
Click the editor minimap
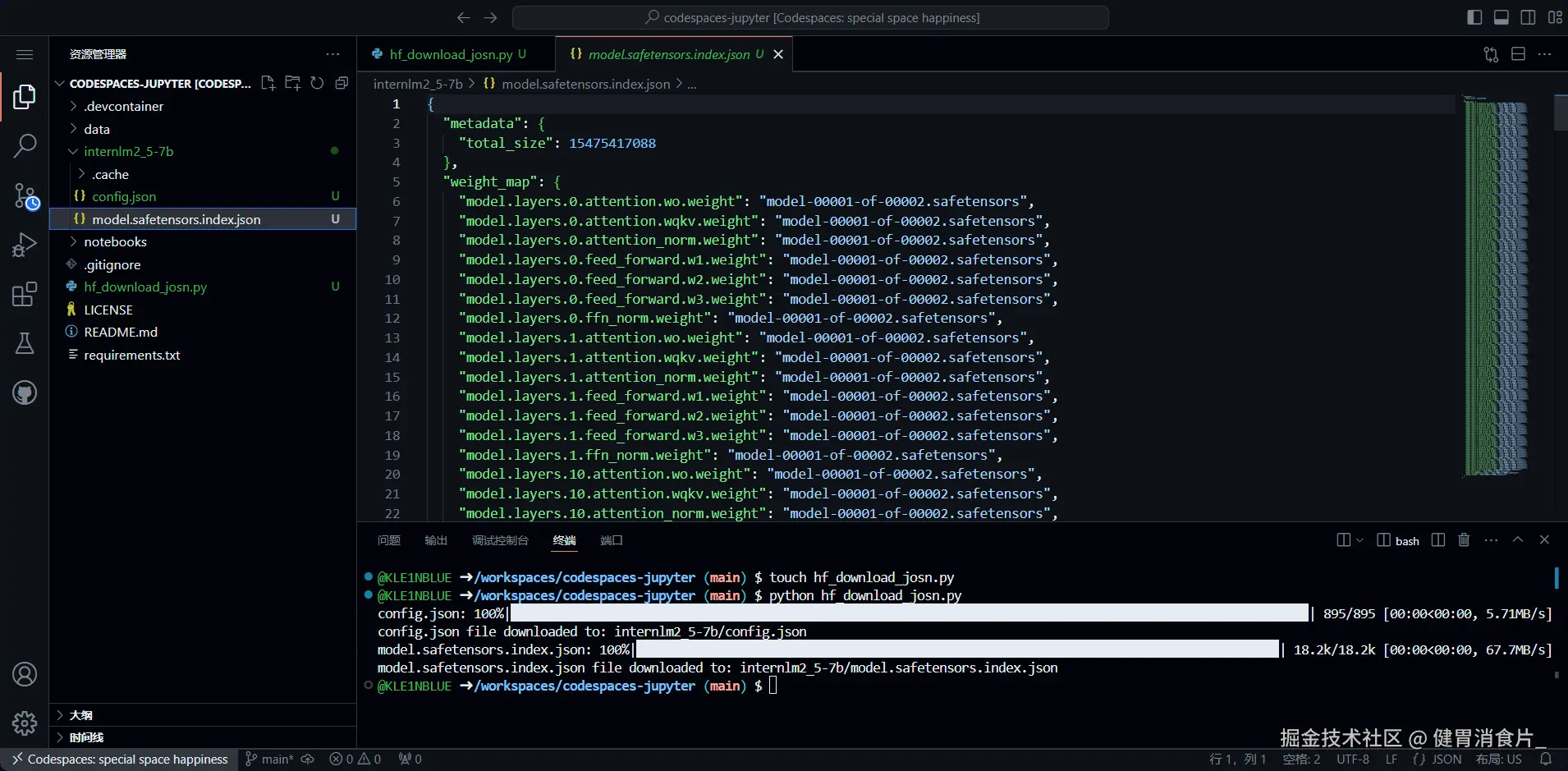pyautogui.click(x=1496, y=287)
